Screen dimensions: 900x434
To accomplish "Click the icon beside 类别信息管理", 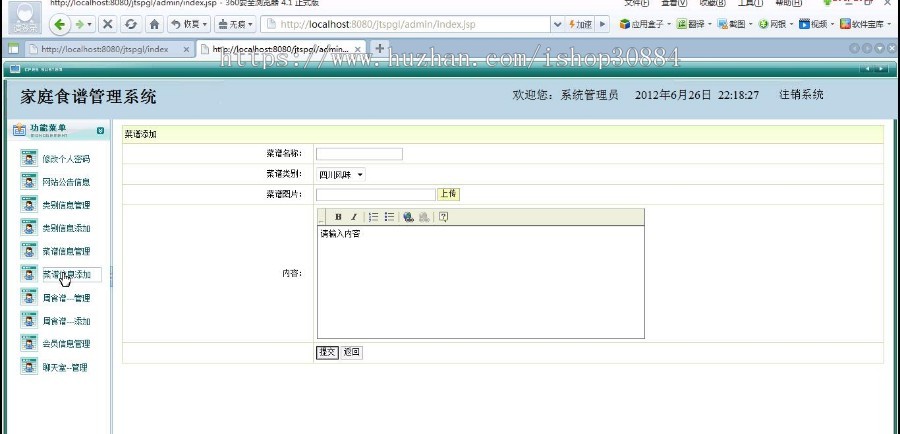I will [29, 204].
